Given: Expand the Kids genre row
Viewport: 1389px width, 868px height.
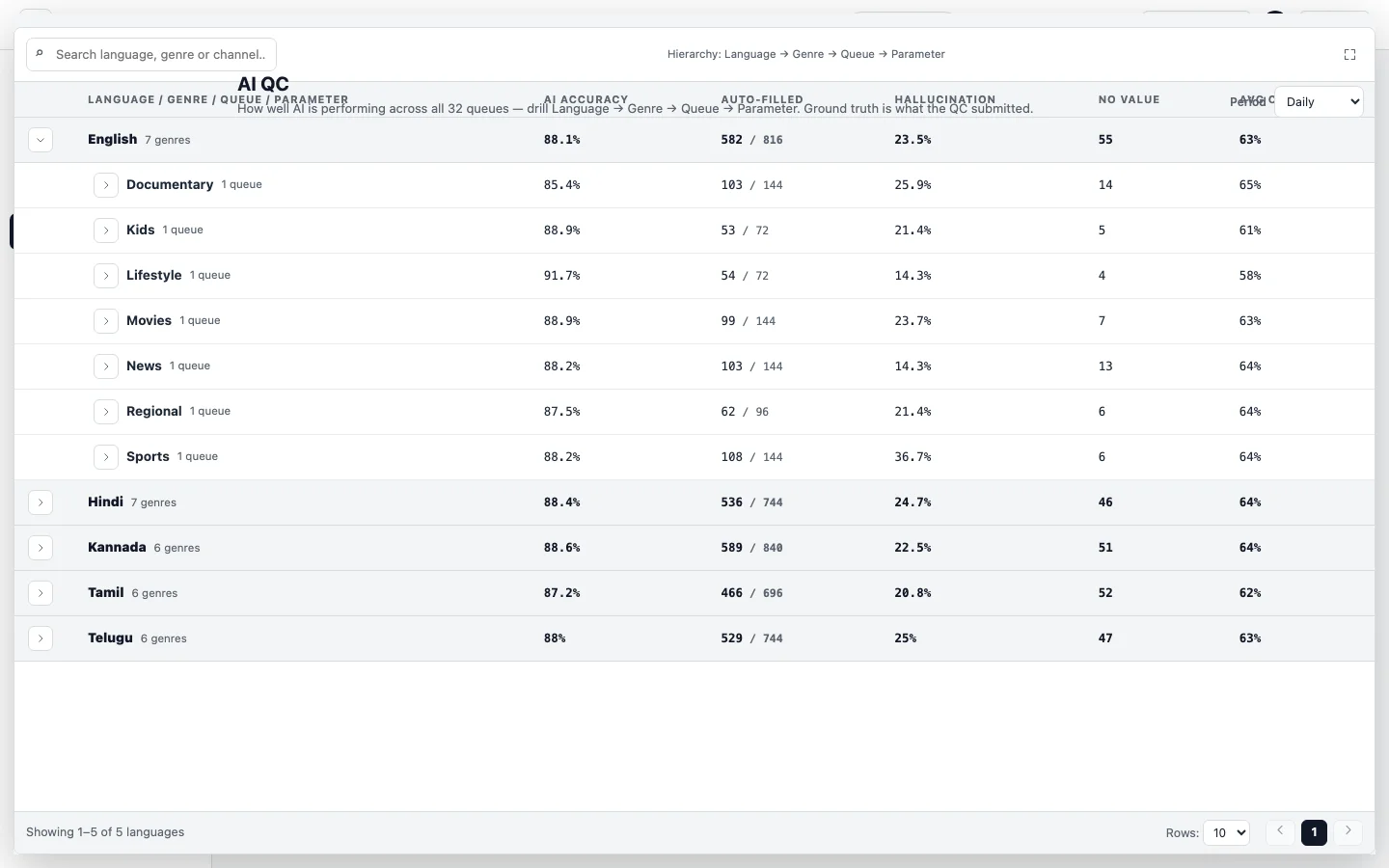Looking at the screenshot, I should (106, 231).
